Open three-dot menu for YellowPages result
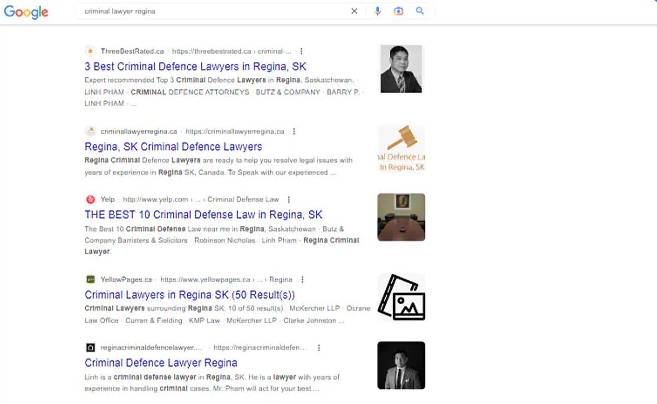Screen dimensions: 657x404 tap(302, 279)
